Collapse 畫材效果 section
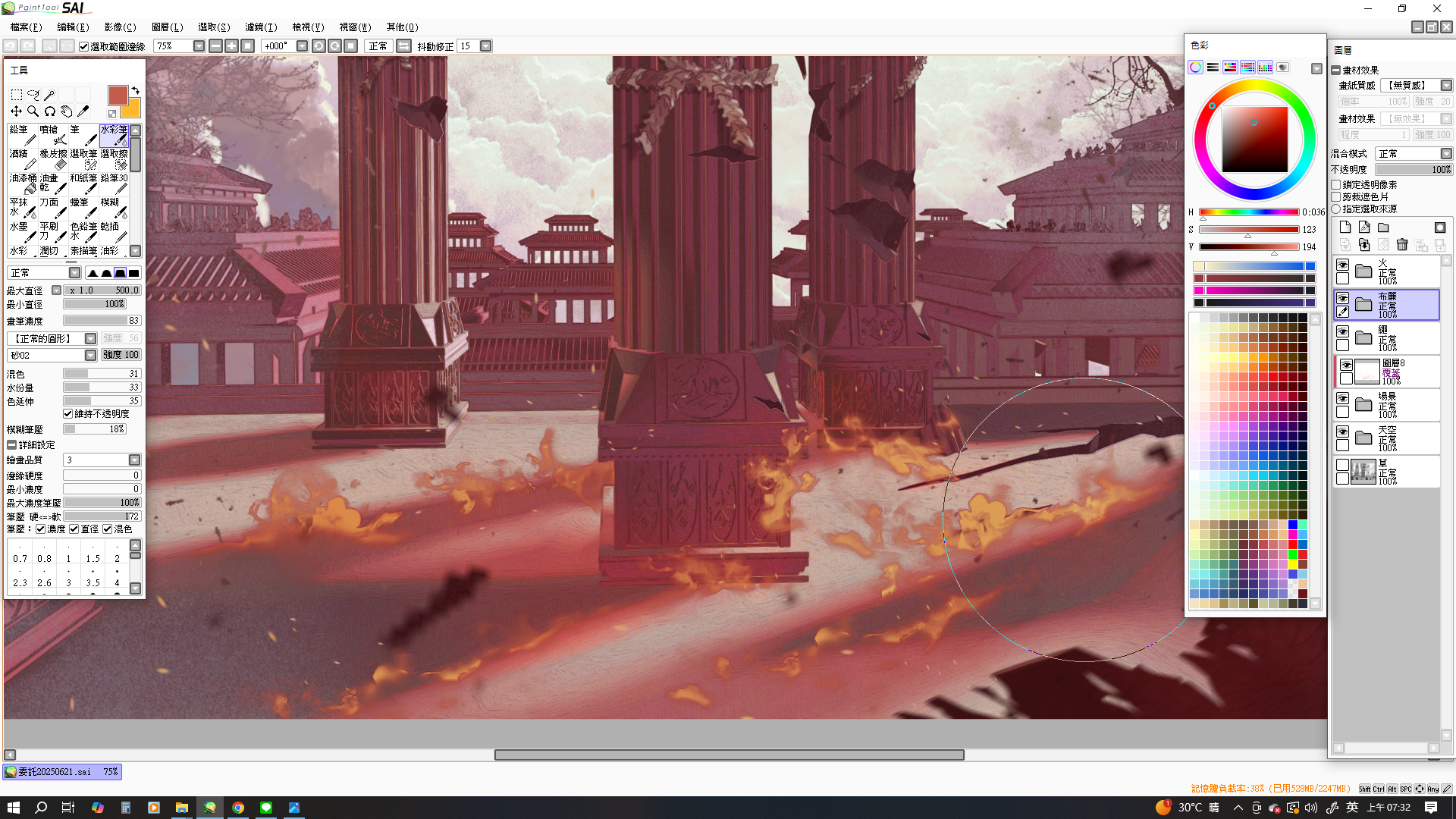Viewport: 1456px width, 819px height. point(1335,71)
